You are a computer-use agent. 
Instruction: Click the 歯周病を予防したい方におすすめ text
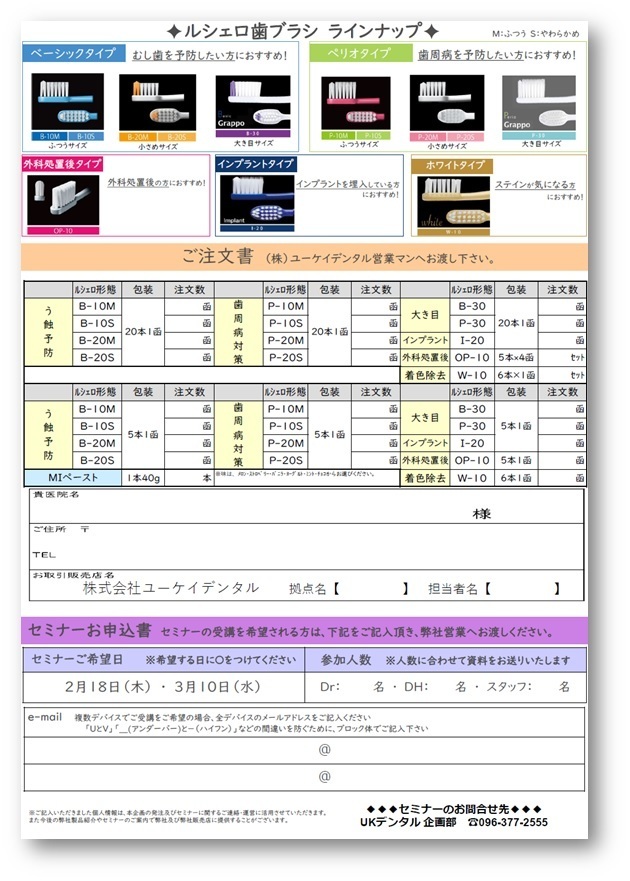[x=497, y=55]
